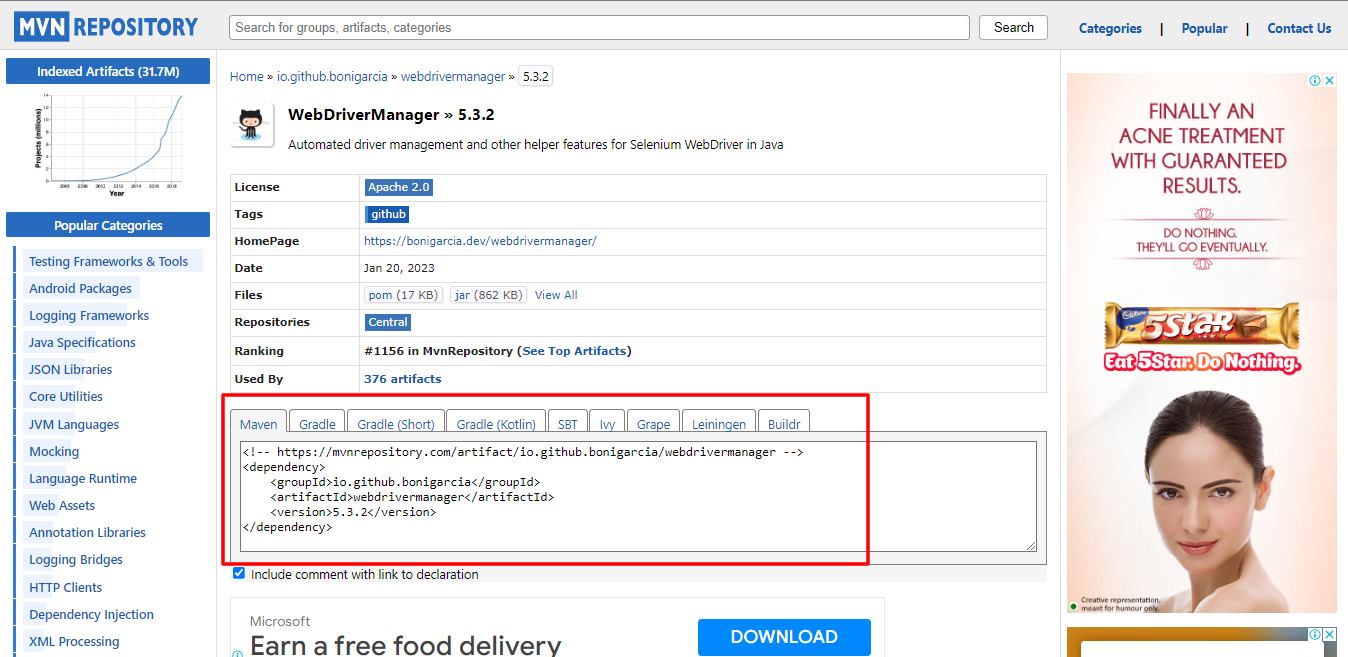1348x657 pixels.
Task: Open the Popular link in header
Action: pyautogui.click(x=1204, y=28)
